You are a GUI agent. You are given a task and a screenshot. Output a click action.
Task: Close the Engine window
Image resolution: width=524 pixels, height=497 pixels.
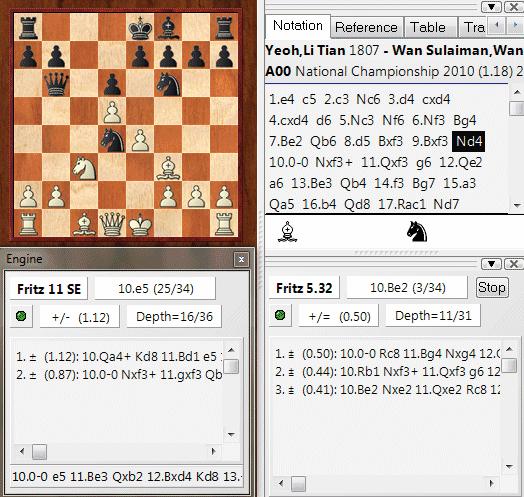(x=241, y=259)
